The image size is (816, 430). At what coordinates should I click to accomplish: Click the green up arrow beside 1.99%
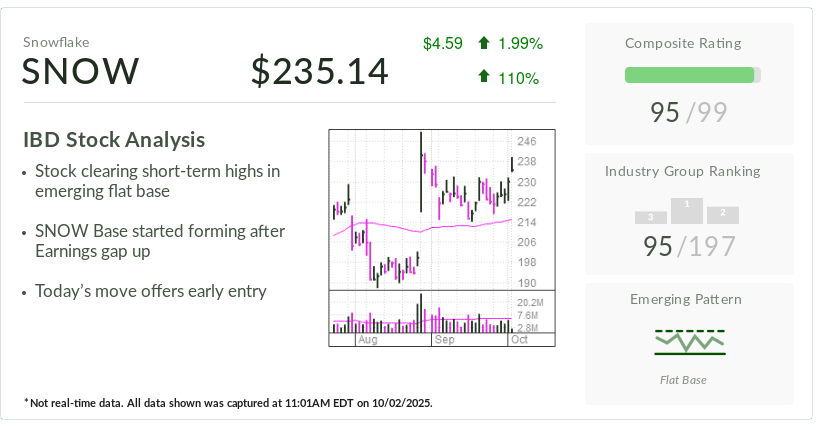(x=484, y=43)
